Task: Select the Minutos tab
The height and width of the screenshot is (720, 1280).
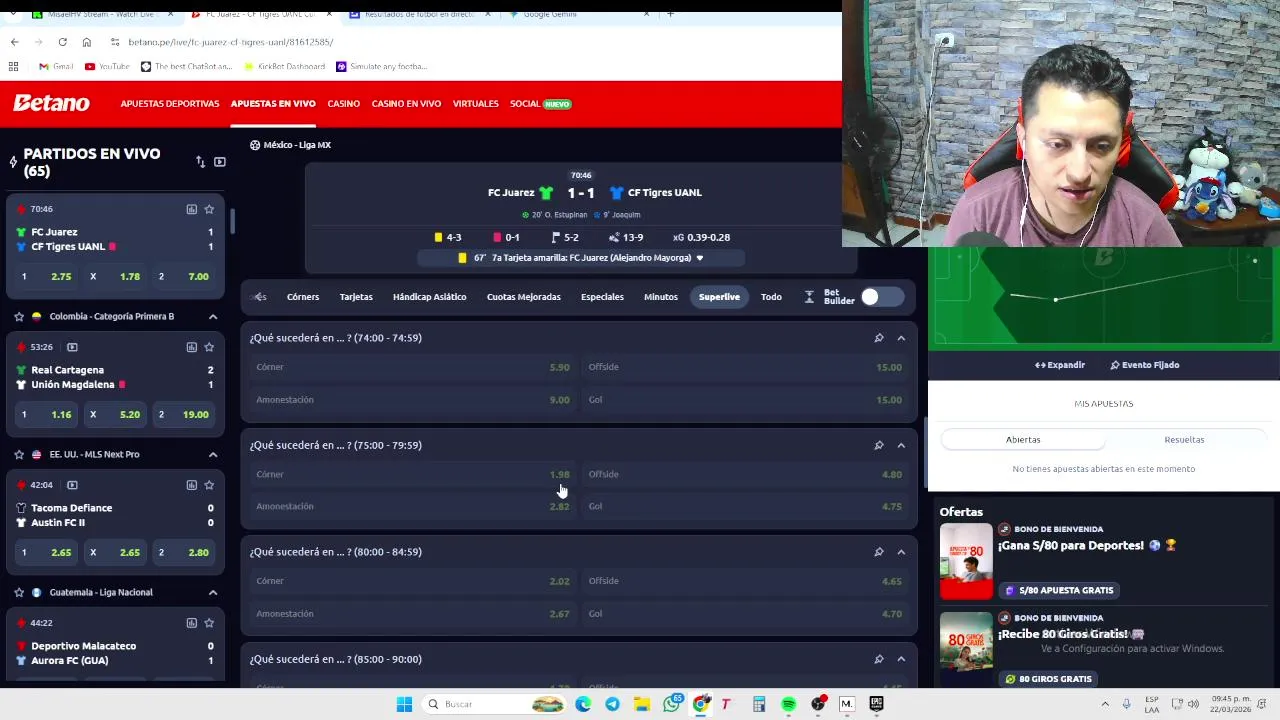Action: point(660,297)
